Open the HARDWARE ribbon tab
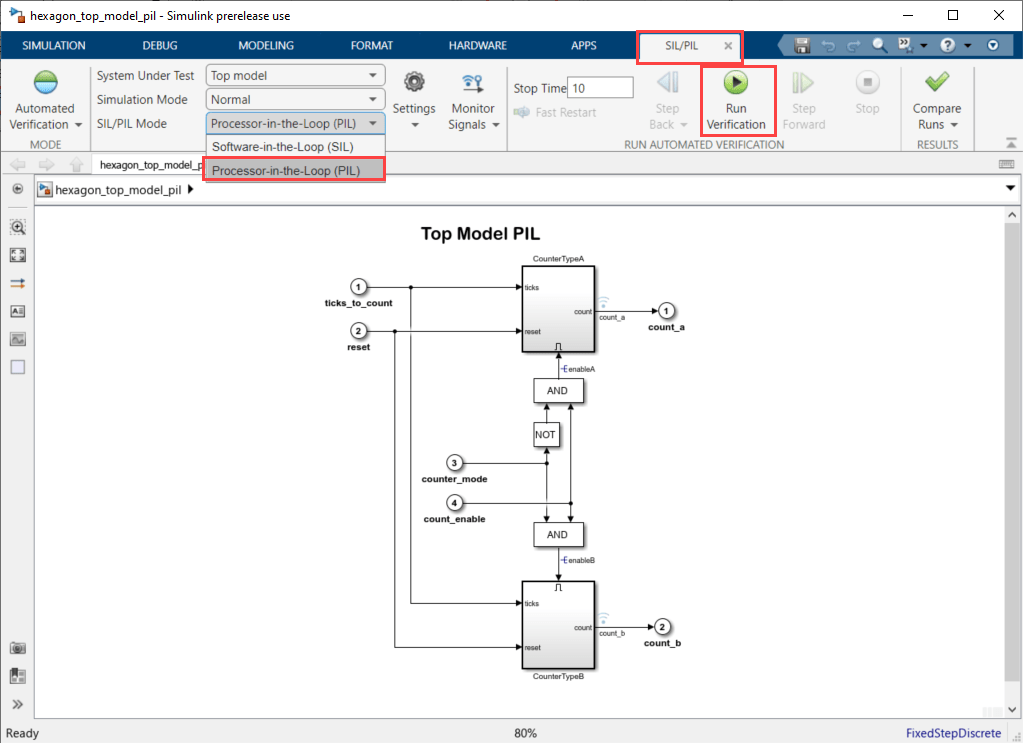Screen dimensions: 1023x743 click(x=477, y=45)
